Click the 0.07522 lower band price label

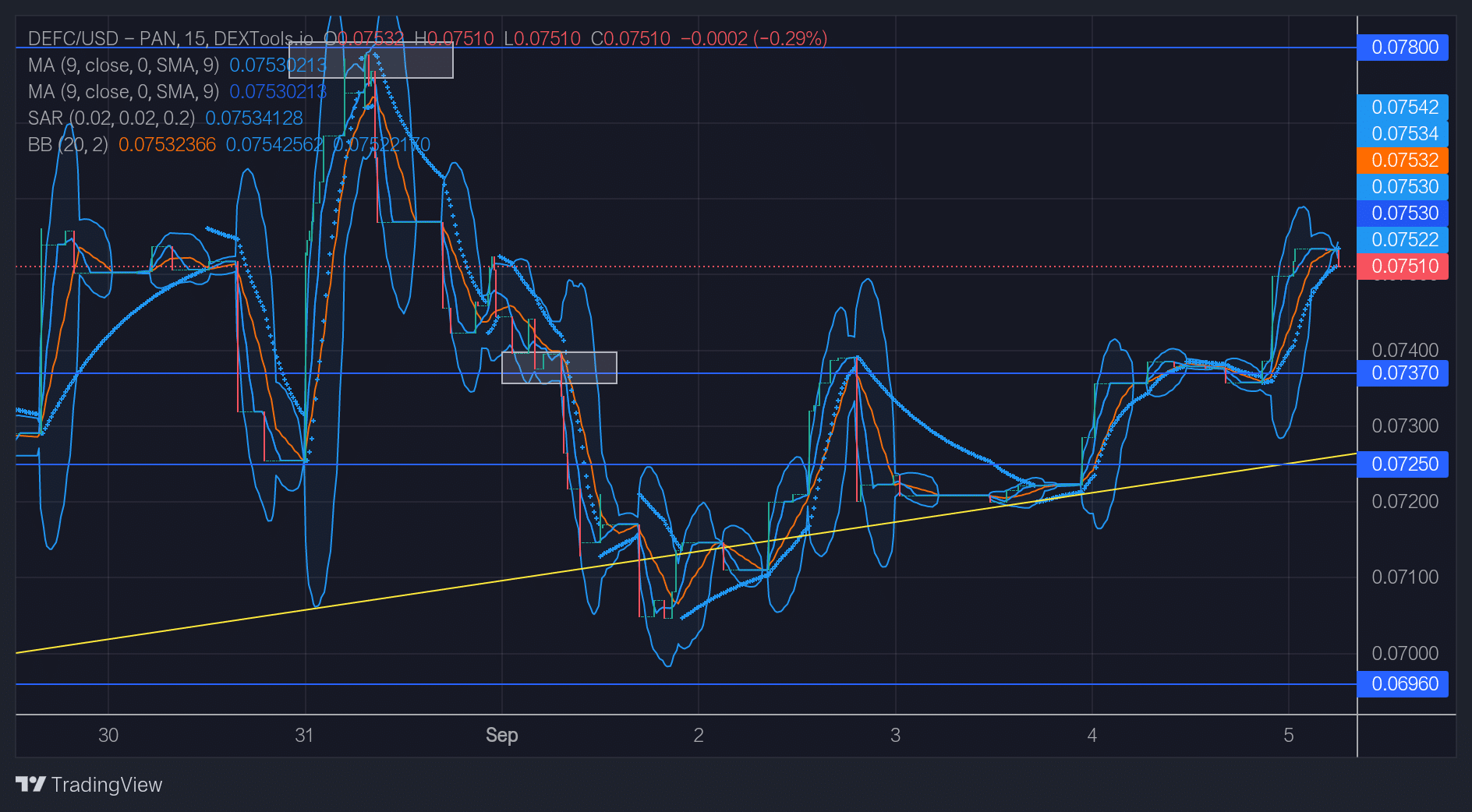[x=1403, y=240]
